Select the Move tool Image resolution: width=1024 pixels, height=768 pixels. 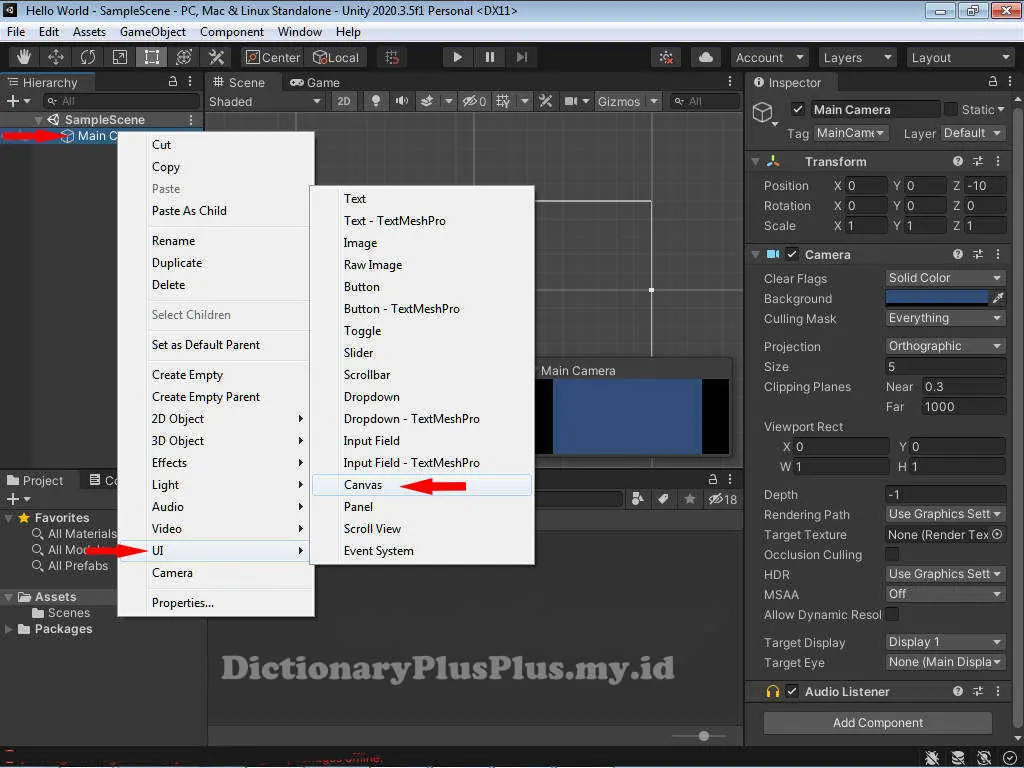click(x=56, y=57)
